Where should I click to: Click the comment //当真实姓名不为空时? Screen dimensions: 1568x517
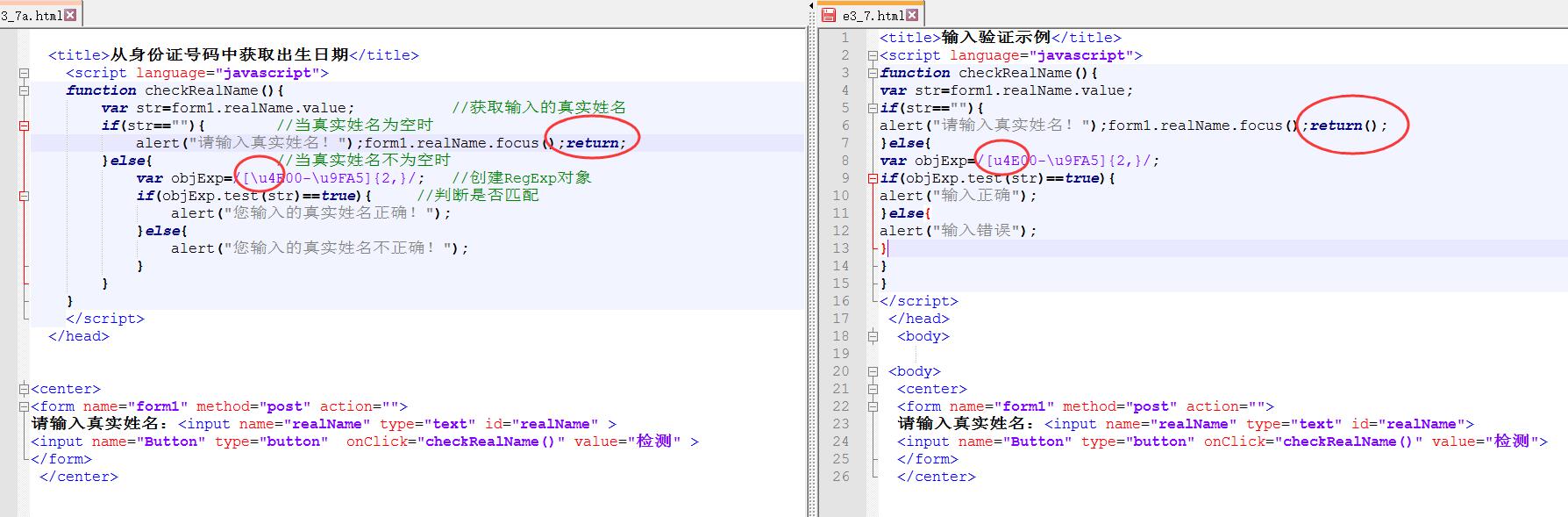coord(363,161)
